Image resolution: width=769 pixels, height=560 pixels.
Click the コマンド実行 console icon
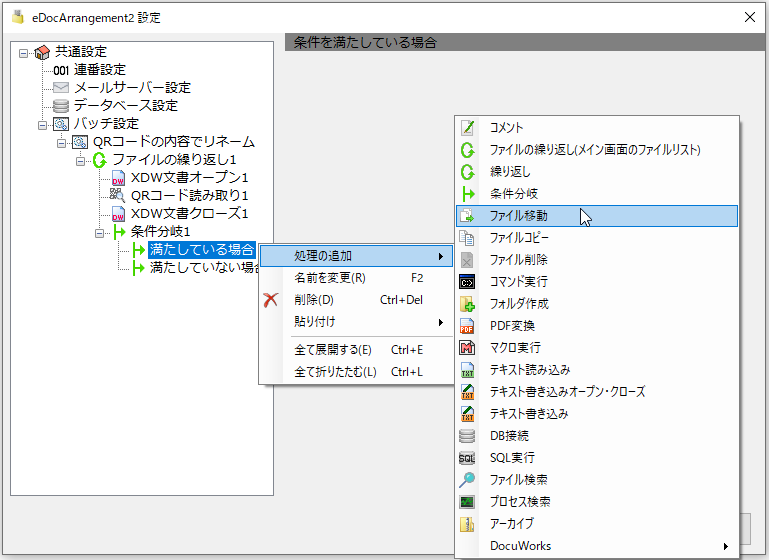click(x=467, y=282)
